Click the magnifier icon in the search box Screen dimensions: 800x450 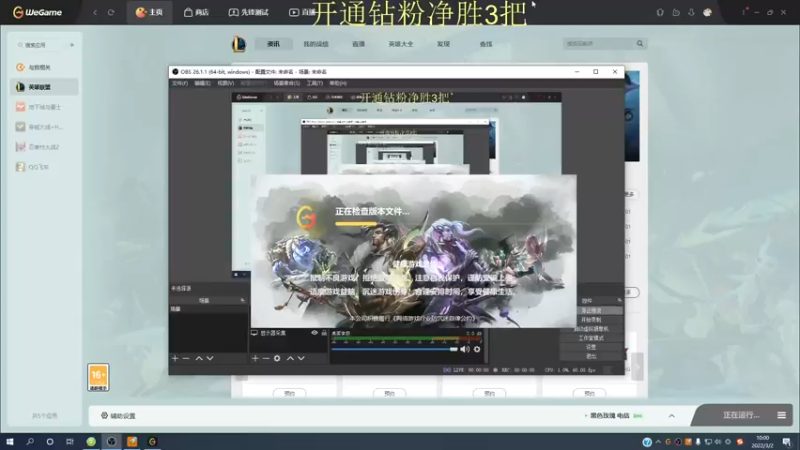[640, 44]
